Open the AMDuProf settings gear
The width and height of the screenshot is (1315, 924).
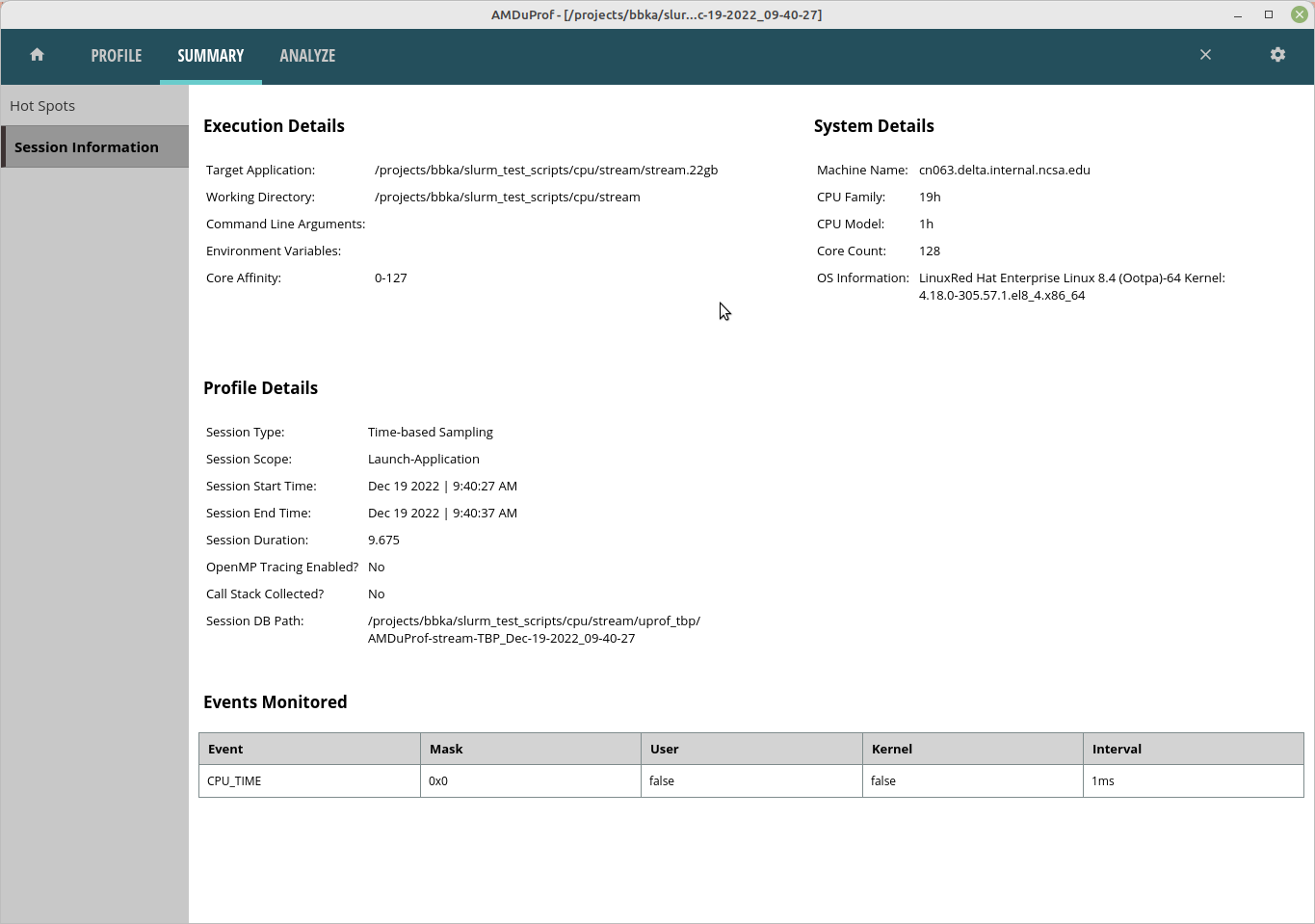(1277, 55)
